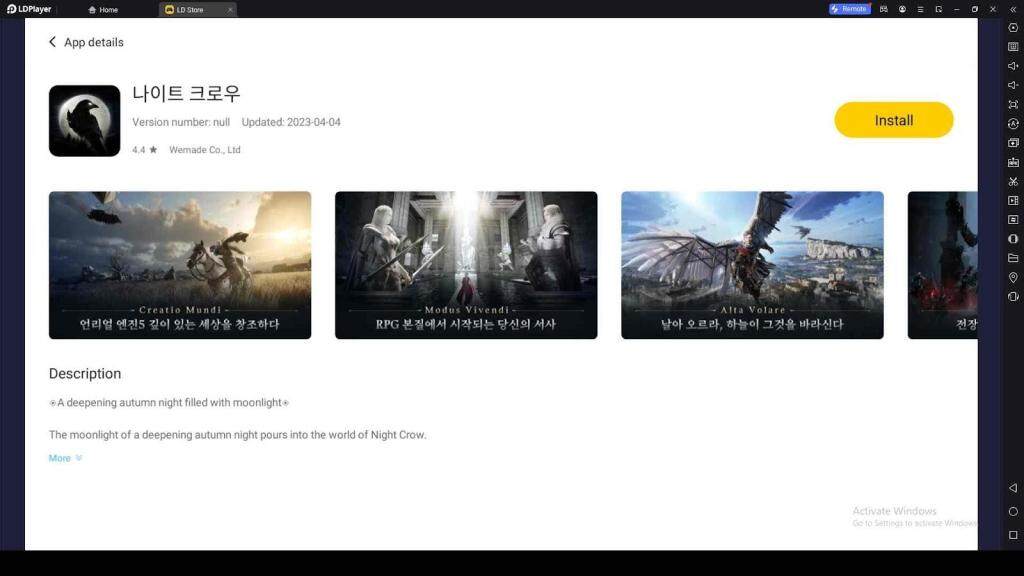Click the round half-filled icon in sidebar
1024x576 pixels.
click(x=1013, y=239)
